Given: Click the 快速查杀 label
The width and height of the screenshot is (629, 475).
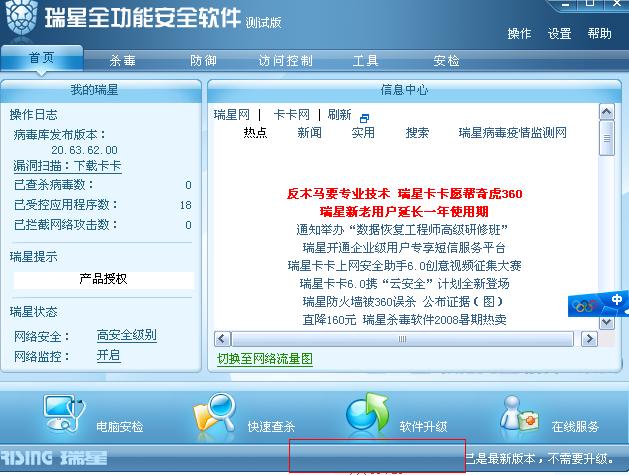Looking at the screenshot, I should [x=271, y=426].
